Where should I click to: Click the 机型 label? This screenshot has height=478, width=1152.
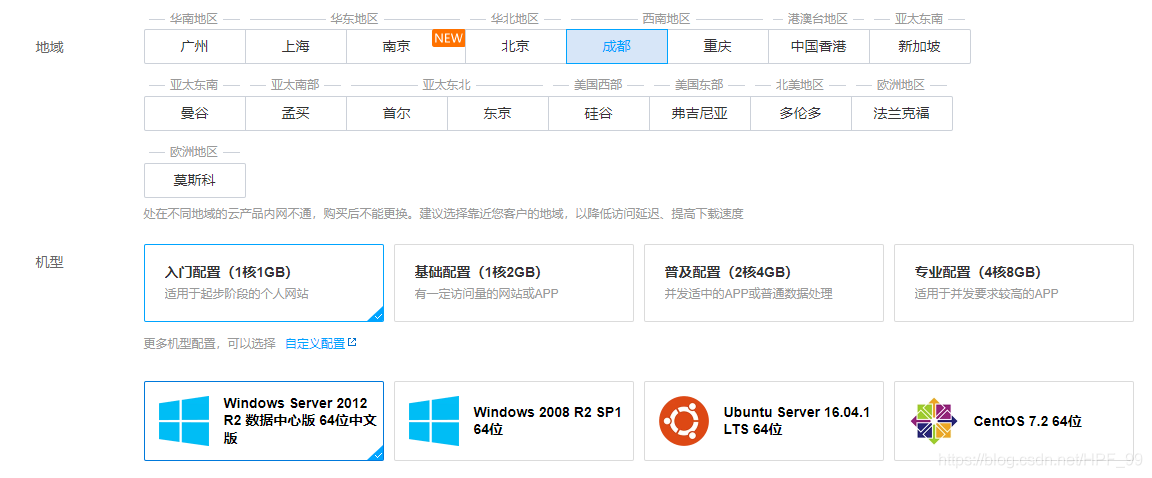(x=50, y=262)
